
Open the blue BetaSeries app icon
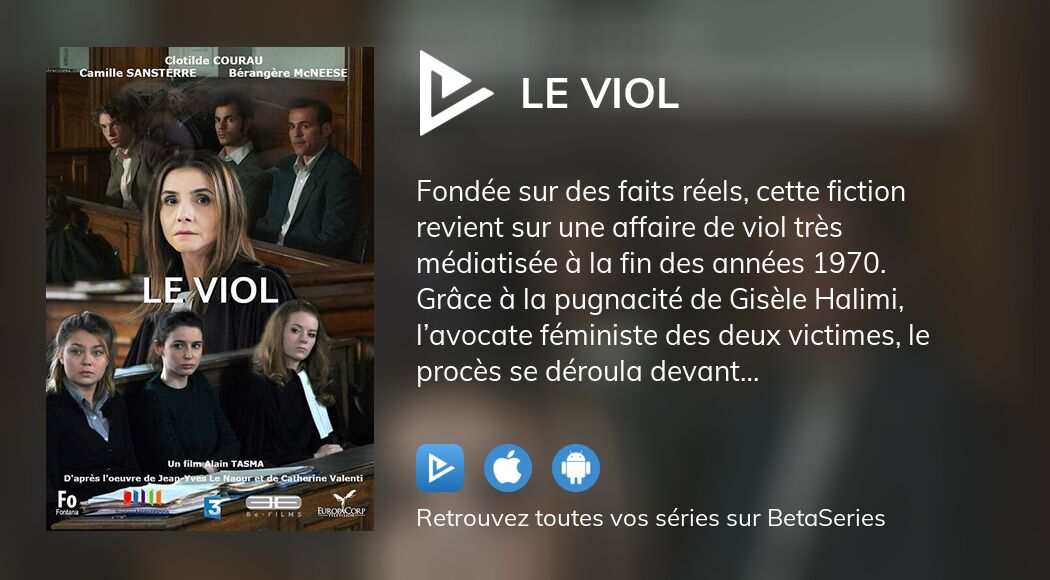(x=440, y=468)
